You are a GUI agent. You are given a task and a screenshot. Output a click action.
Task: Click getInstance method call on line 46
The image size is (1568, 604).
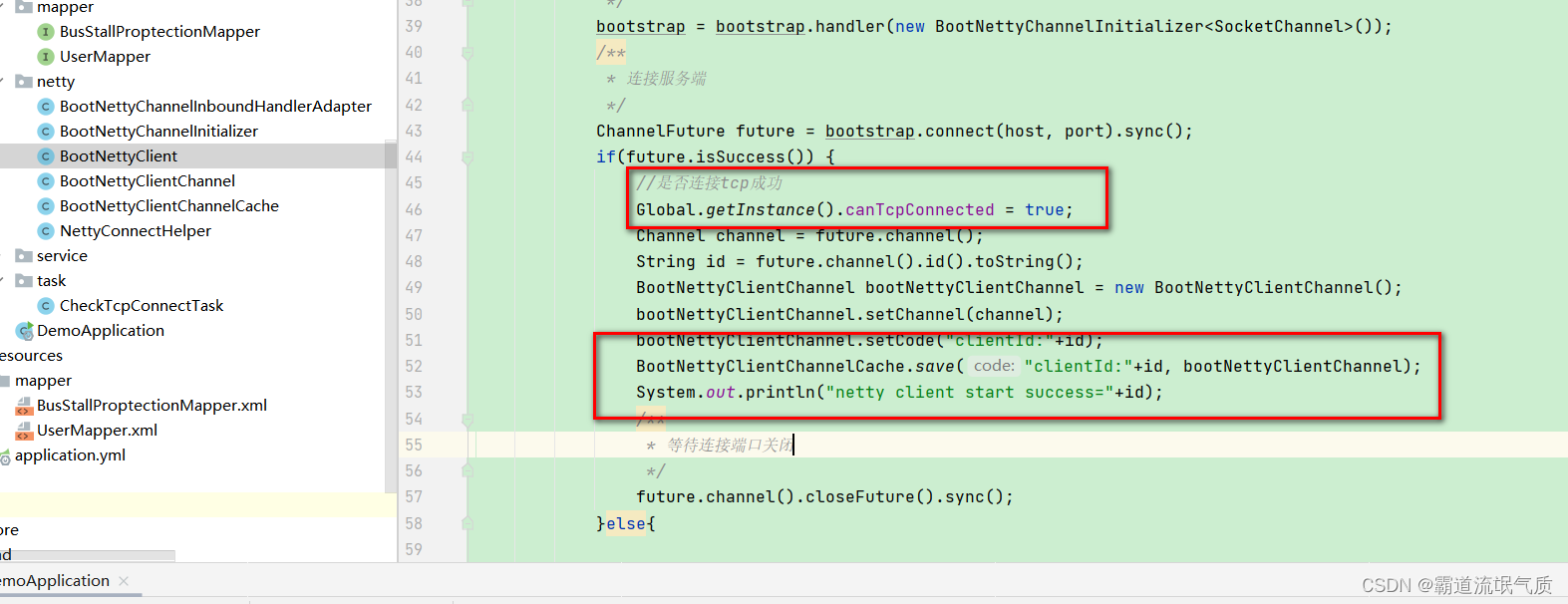point(761,210)
